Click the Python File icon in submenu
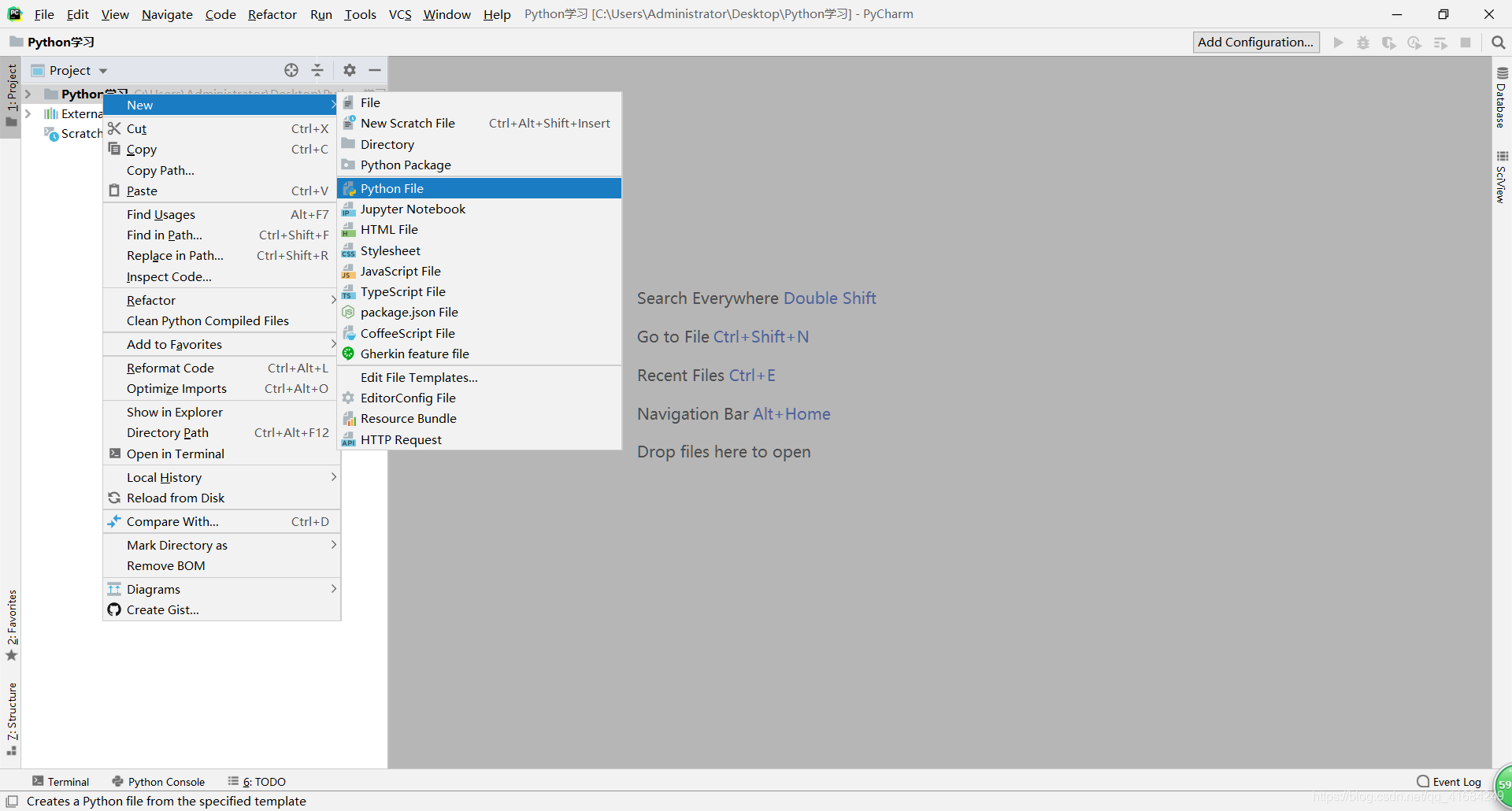The height and width of the screenshot is (811, 1512). (x=349, y=188)
